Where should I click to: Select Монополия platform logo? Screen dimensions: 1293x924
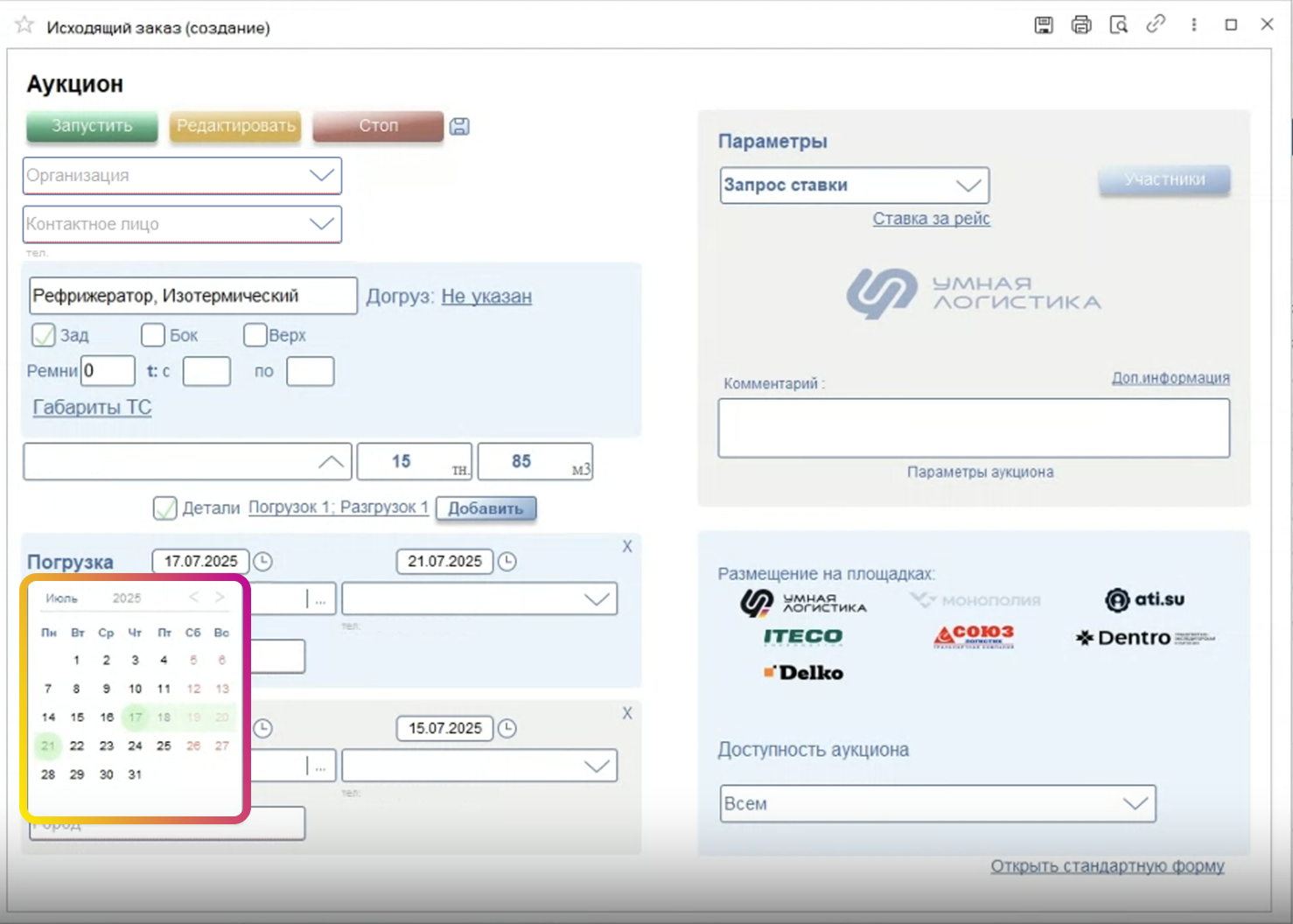pyautogui.click(x=975, y=600)
